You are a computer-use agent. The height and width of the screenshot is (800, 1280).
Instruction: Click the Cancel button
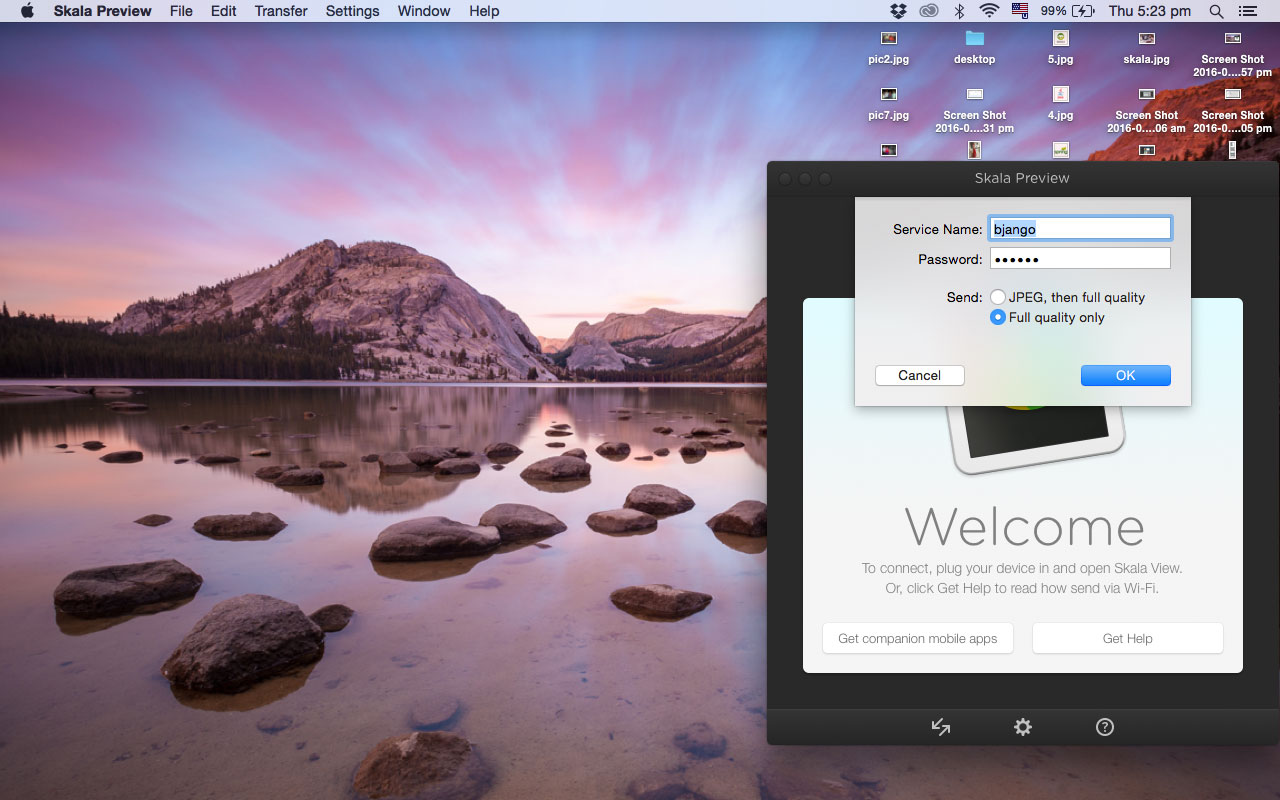(919, 375)
